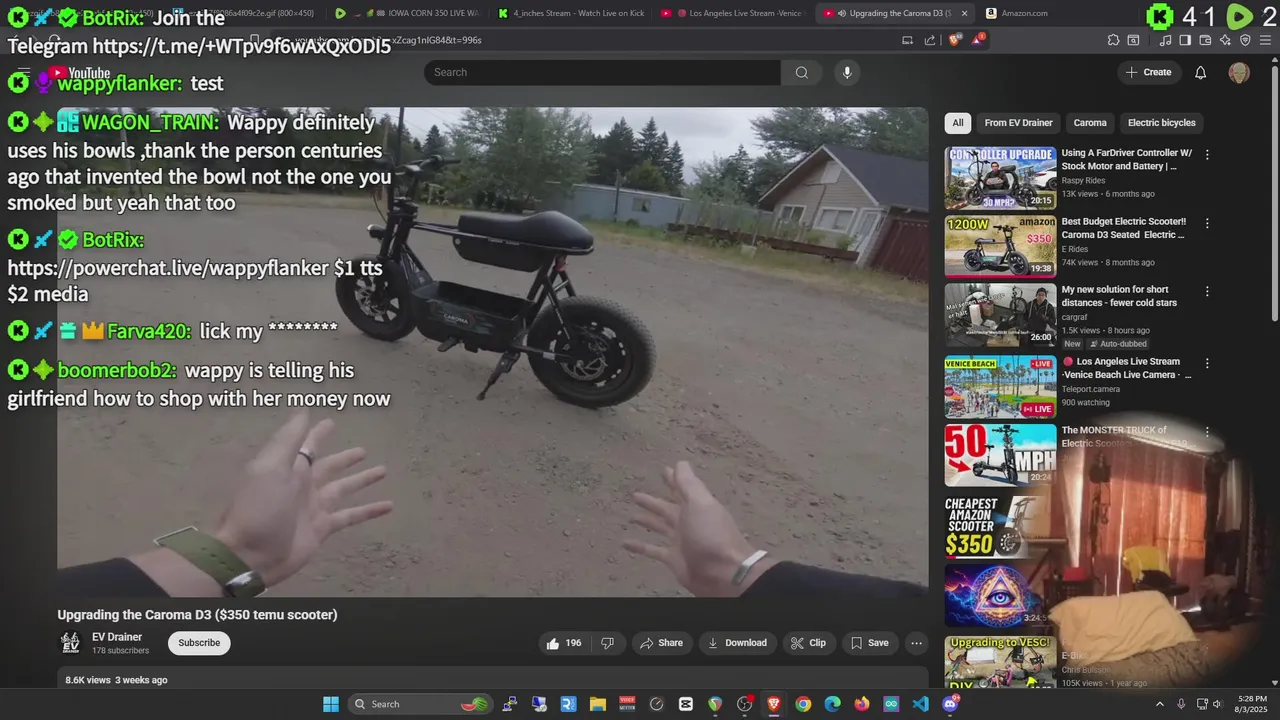The height and width of the screenshot is (720, 1280).
Task: Start voice search with the microphone icon
Action: (847, 72)
